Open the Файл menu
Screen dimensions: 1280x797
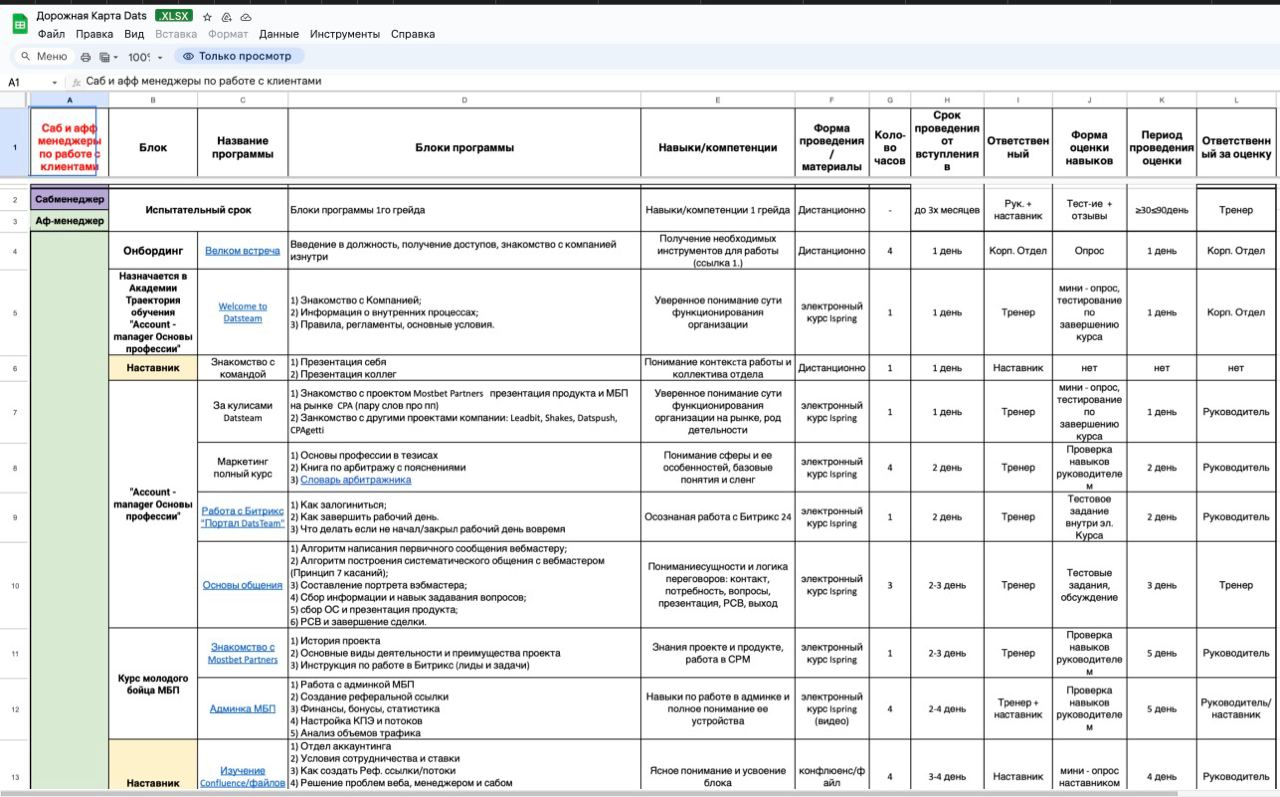click(51, 34)
